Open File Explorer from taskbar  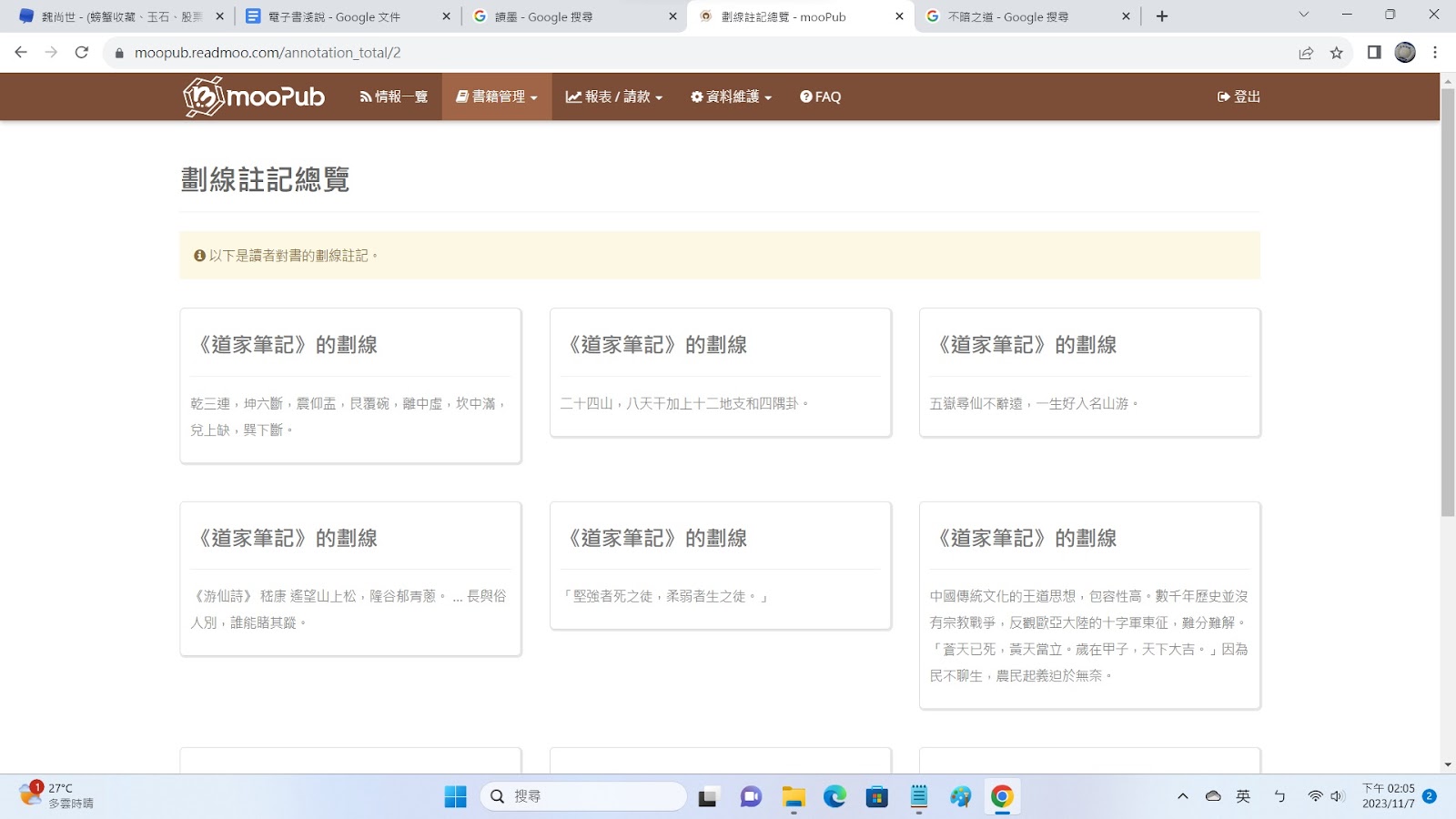[x=794, y=796]
